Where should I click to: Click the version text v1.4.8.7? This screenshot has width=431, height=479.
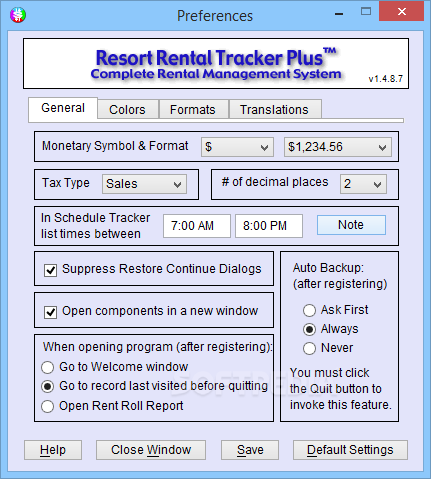386,79
